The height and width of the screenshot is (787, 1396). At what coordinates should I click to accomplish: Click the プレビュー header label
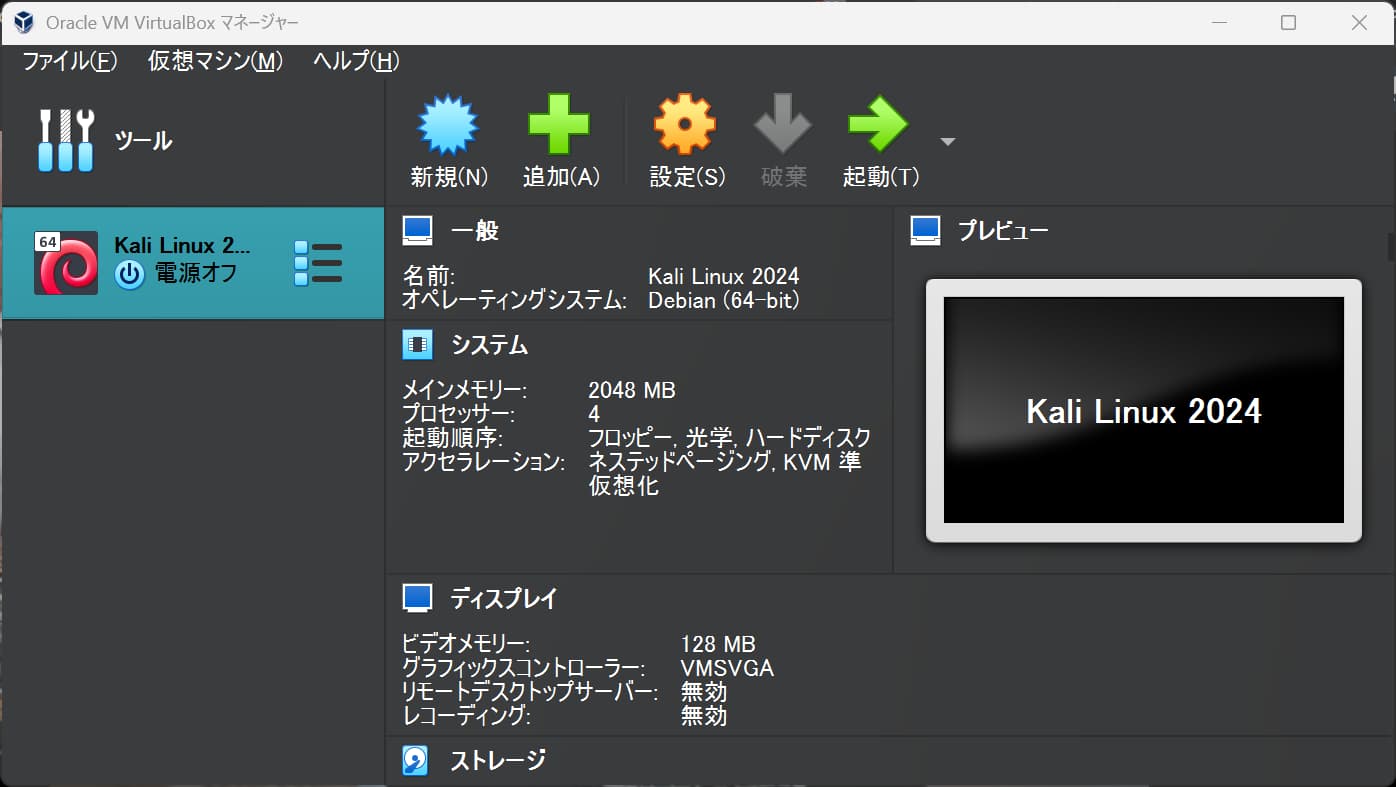[x=1003, y=231]
